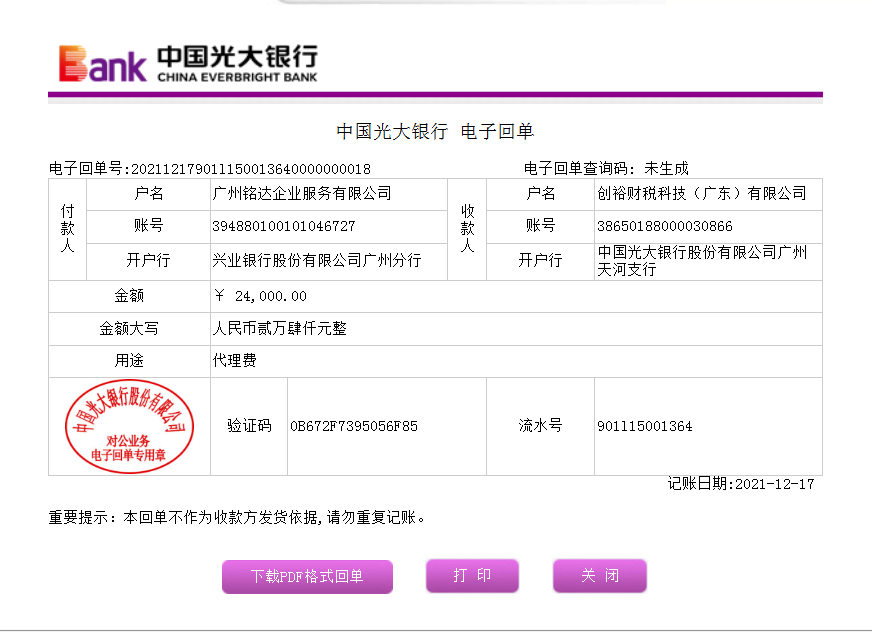Select payer account number 394880100101046727
This screenshot has height=632, width=872.
point(284,226)
